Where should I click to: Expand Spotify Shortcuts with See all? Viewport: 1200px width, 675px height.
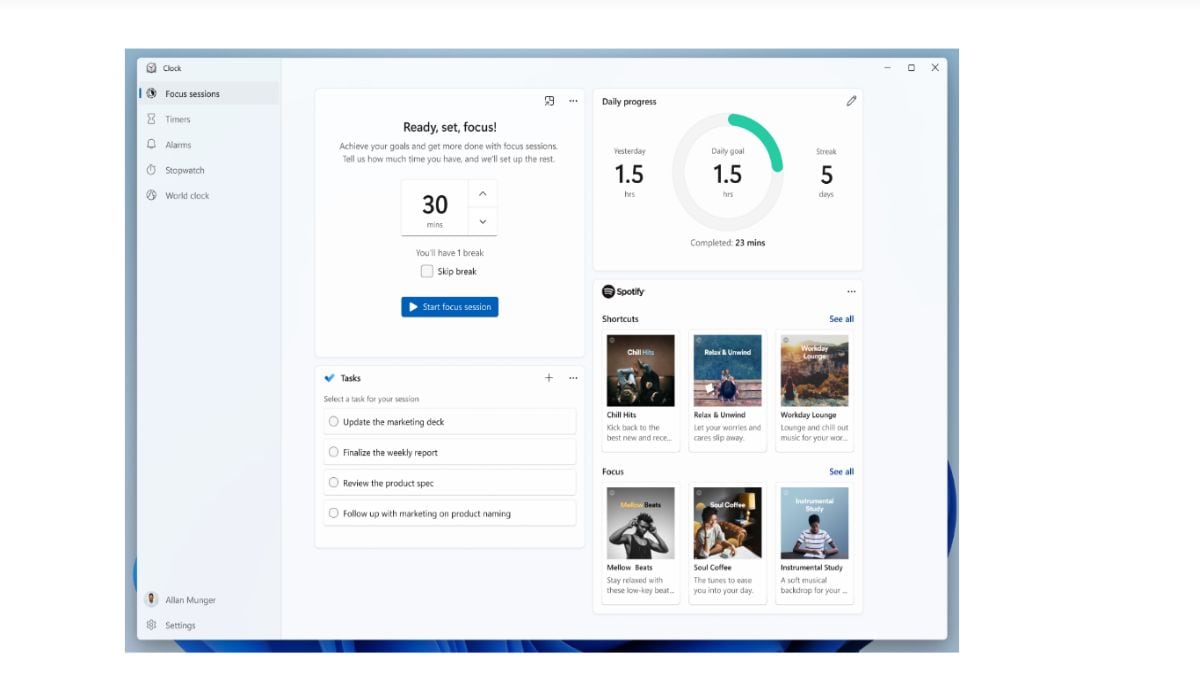841,319
